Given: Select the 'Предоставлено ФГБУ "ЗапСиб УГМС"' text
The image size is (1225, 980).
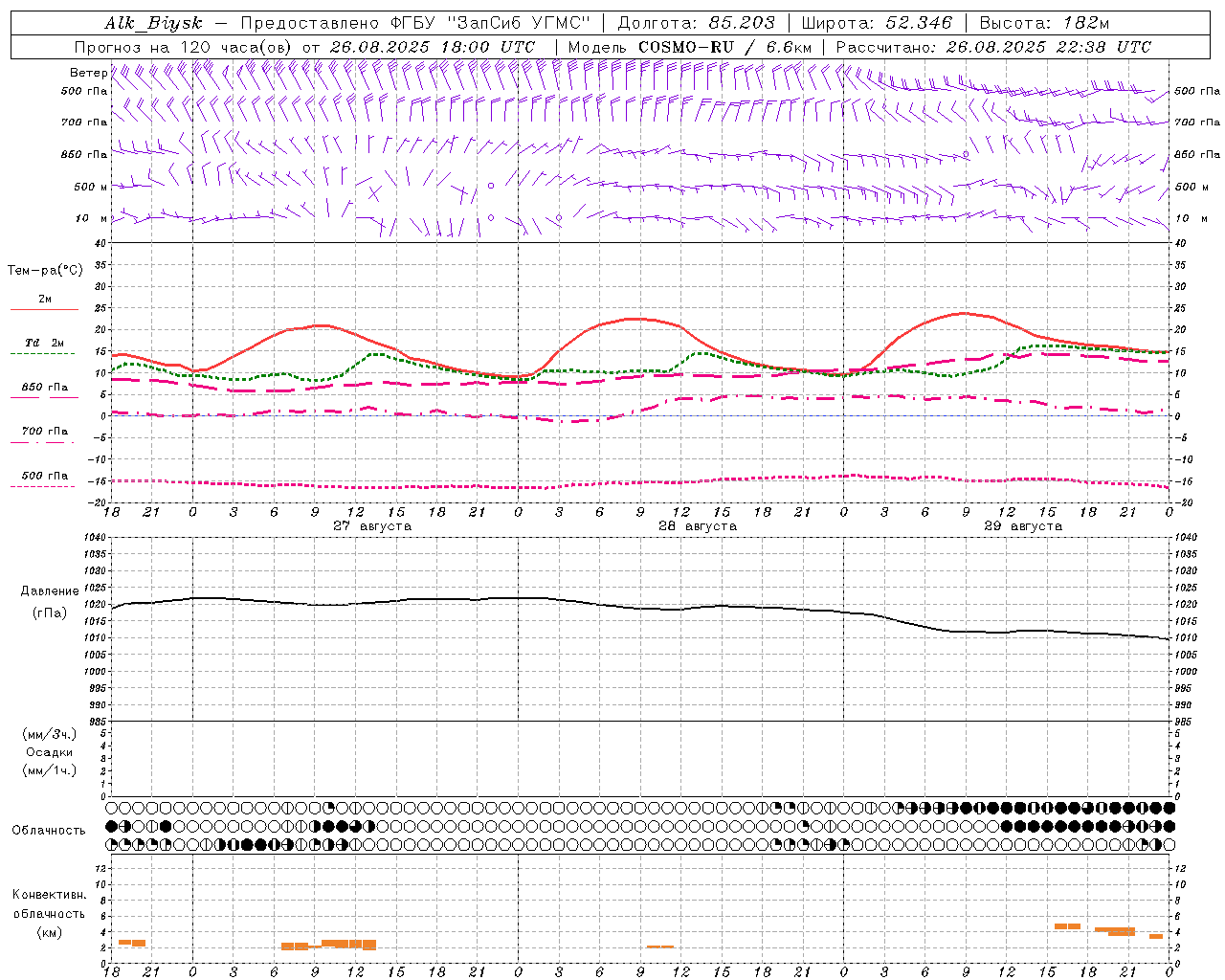Looking at the screenshot, I should [x=415, y=23].
